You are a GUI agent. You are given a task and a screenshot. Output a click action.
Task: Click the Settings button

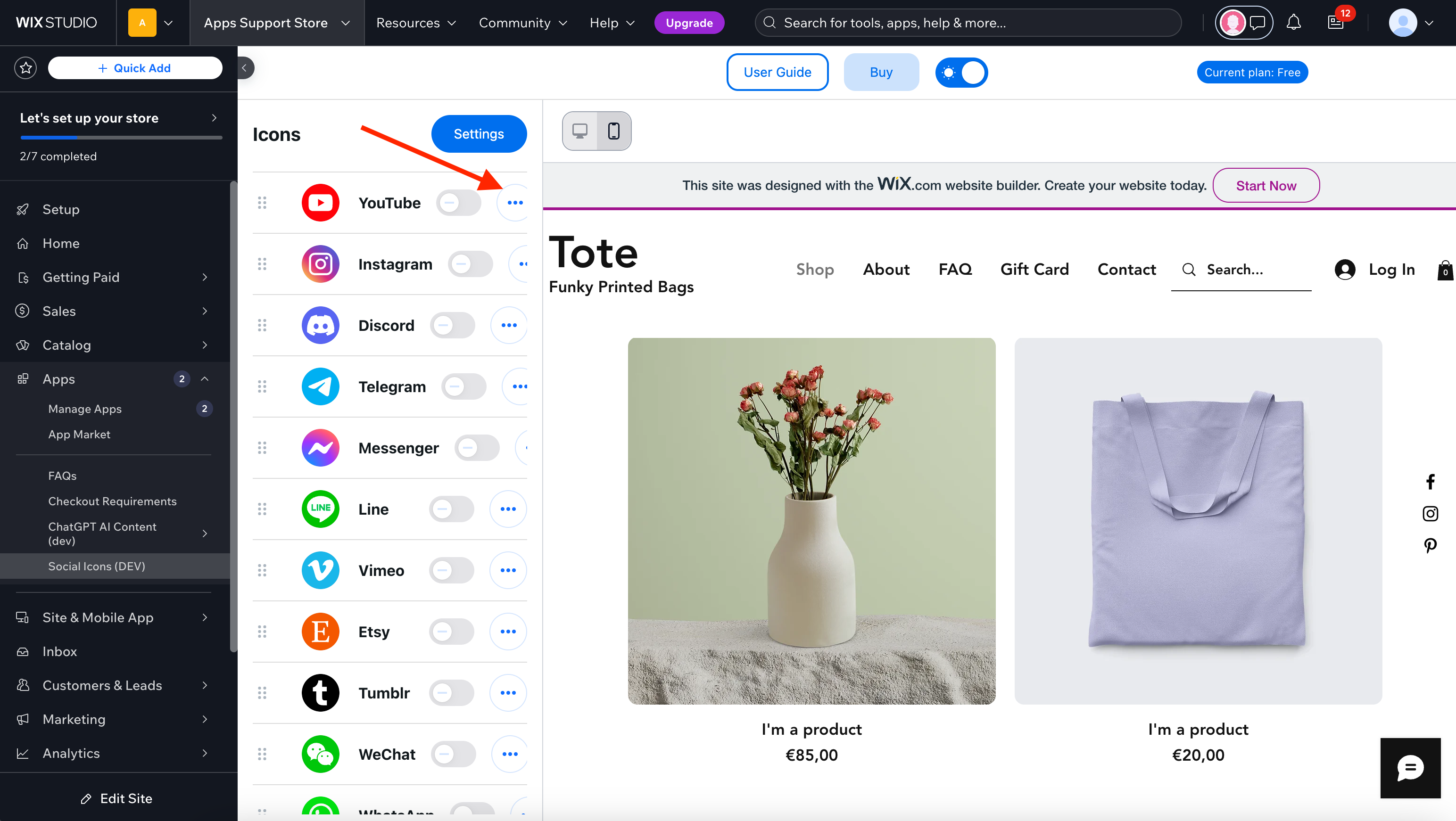479,134
